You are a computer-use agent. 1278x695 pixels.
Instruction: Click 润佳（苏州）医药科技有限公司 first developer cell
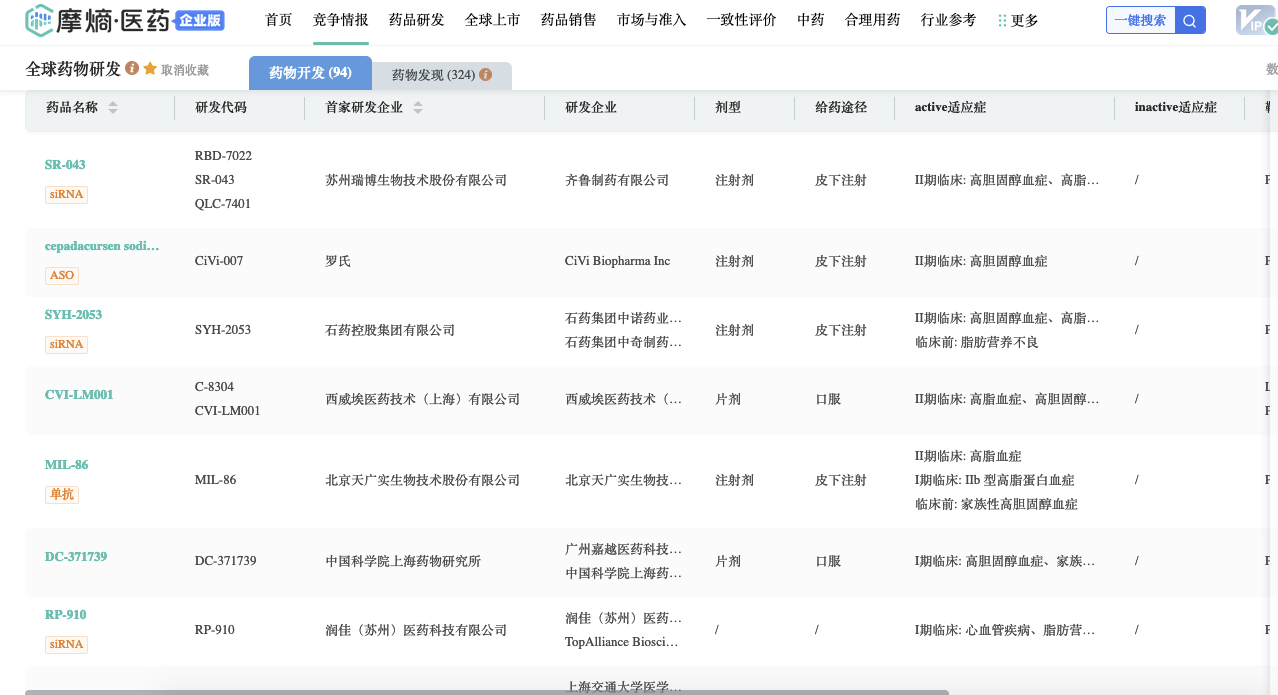coord(416,630)
